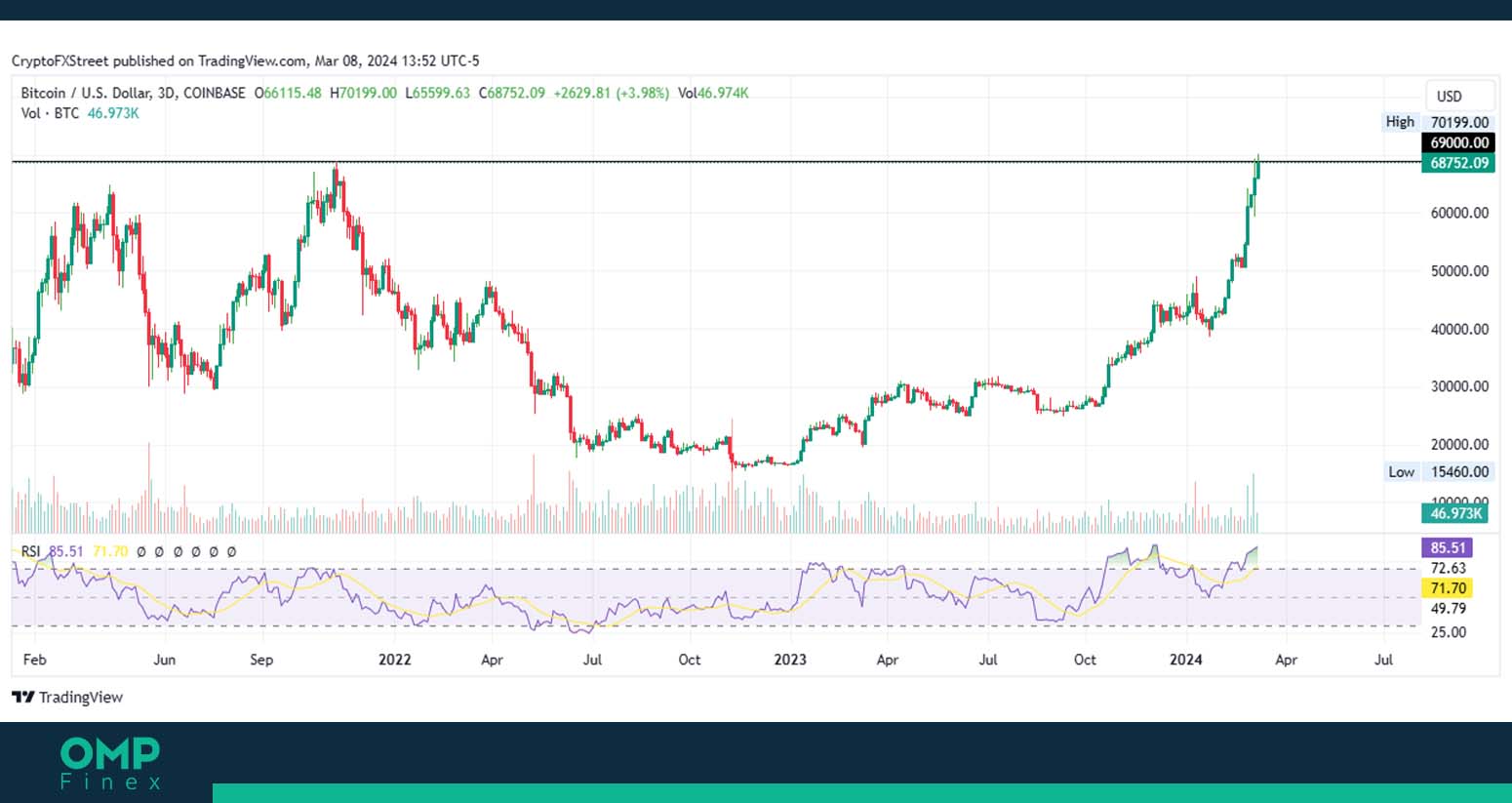This screenshot has width=1512, height=803.
Task: Click the TradingView logo below the chart
Action: pyautogui.click(x=67, y=697)
